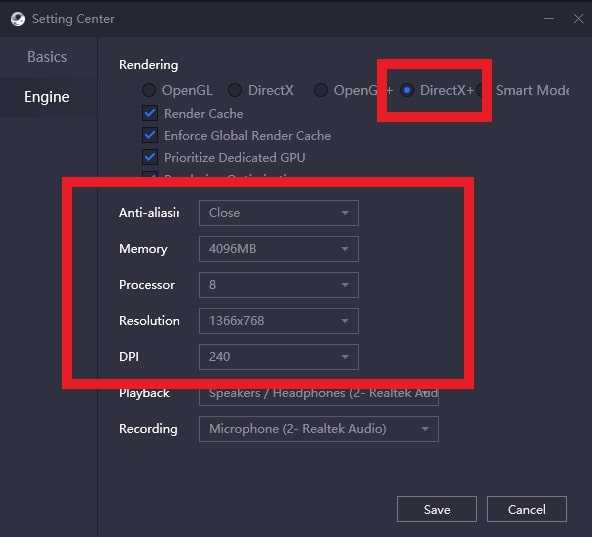Image resolution: width=592 pixels, height=537 pixels.
Task: Switch to the Basics tab
Action: pos(47,57)
